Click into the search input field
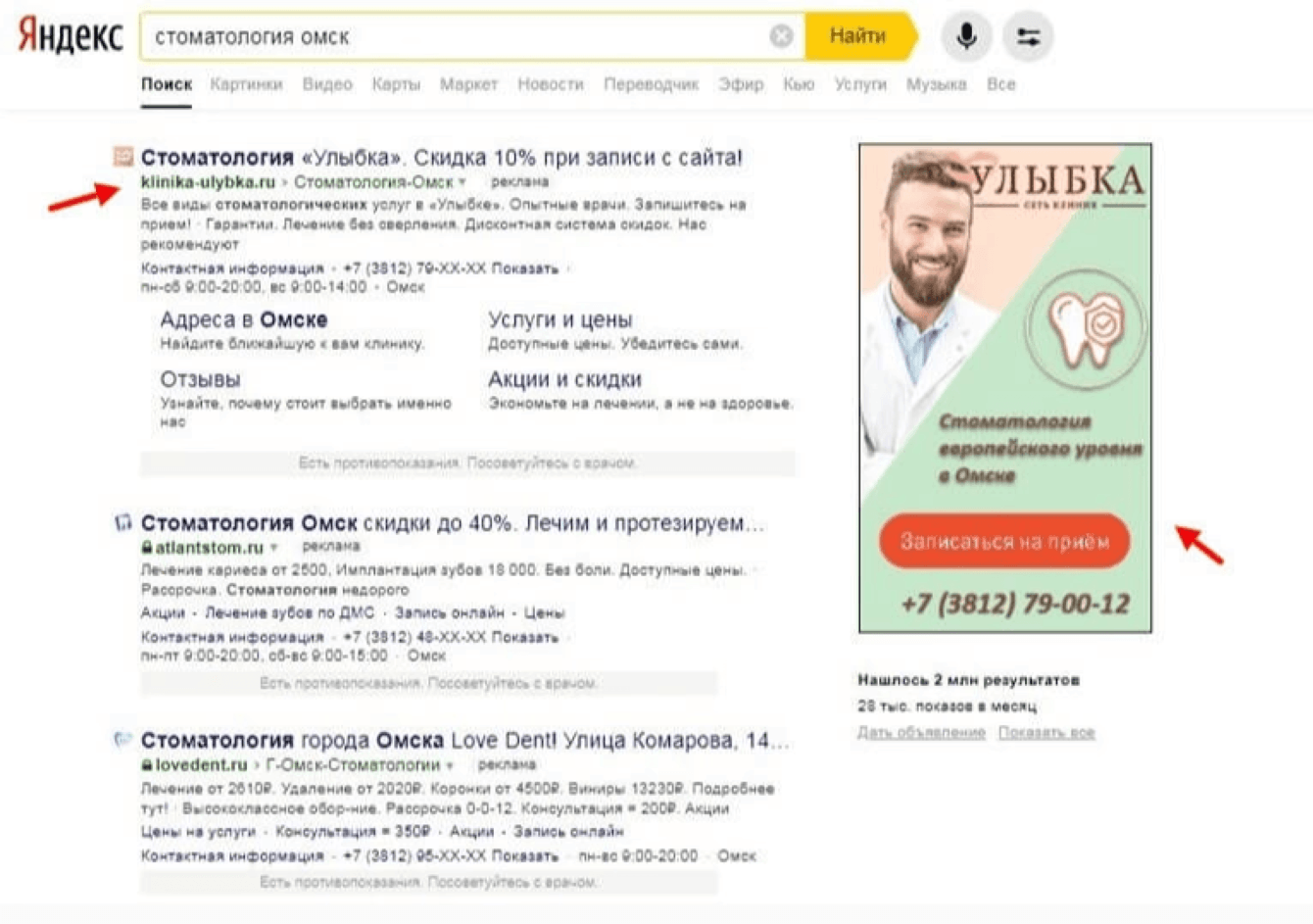1313x924 pixels. point(456,36)
